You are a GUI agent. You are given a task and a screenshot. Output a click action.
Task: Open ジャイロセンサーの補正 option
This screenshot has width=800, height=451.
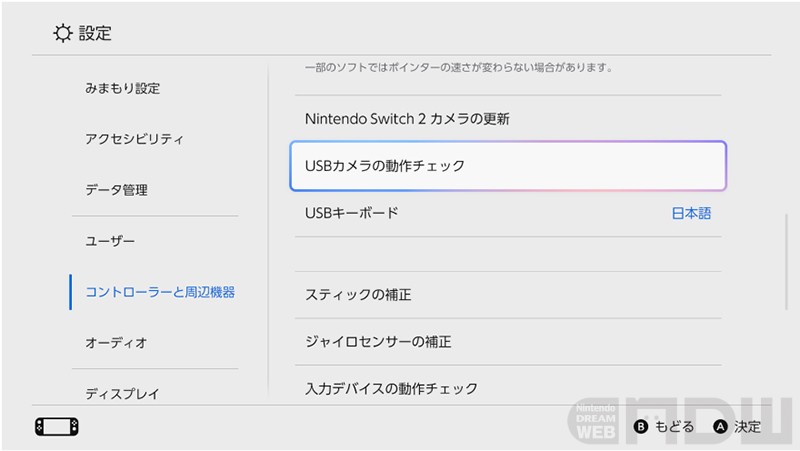tap(508, 342)
